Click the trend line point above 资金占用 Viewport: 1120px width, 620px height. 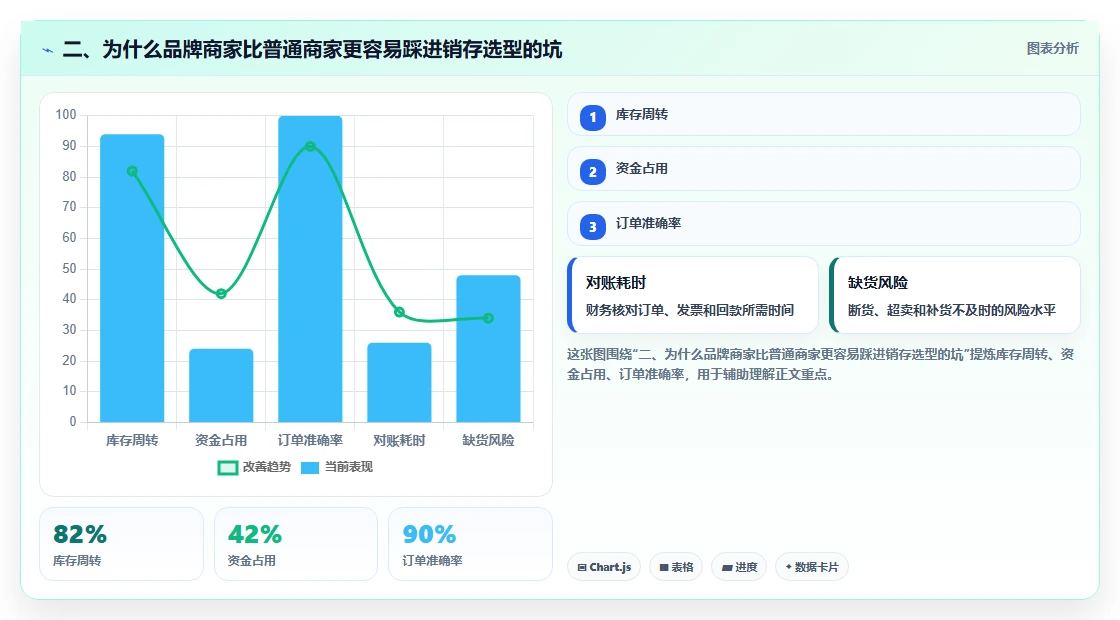(221, 294)
